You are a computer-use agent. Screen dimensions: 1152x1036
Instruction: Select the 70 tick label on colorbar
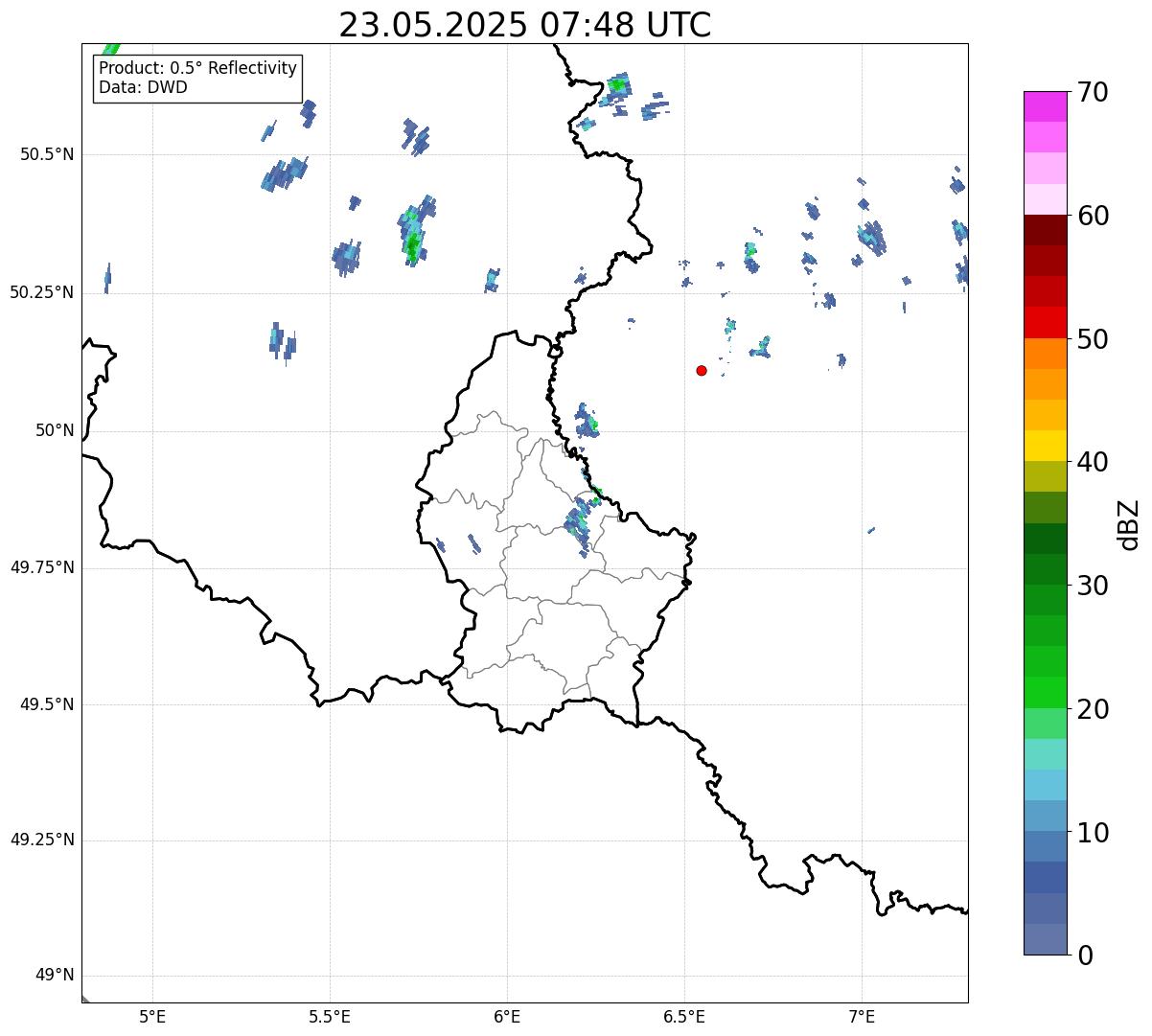(x=1093, y=93)
